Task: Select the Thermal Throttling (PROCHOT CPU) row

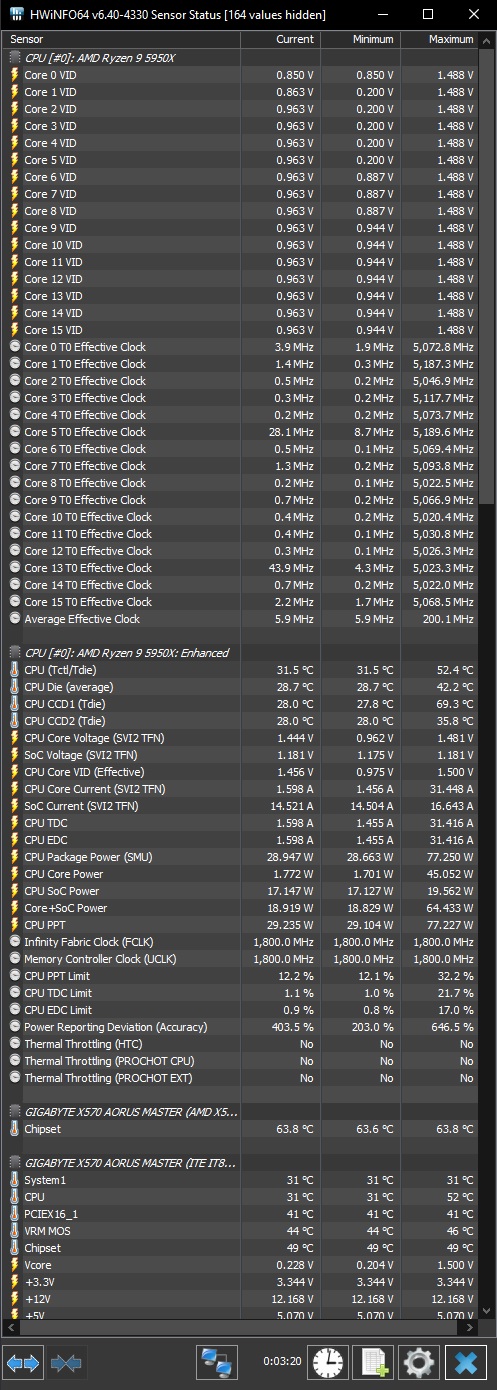Action: [241, 1061]
